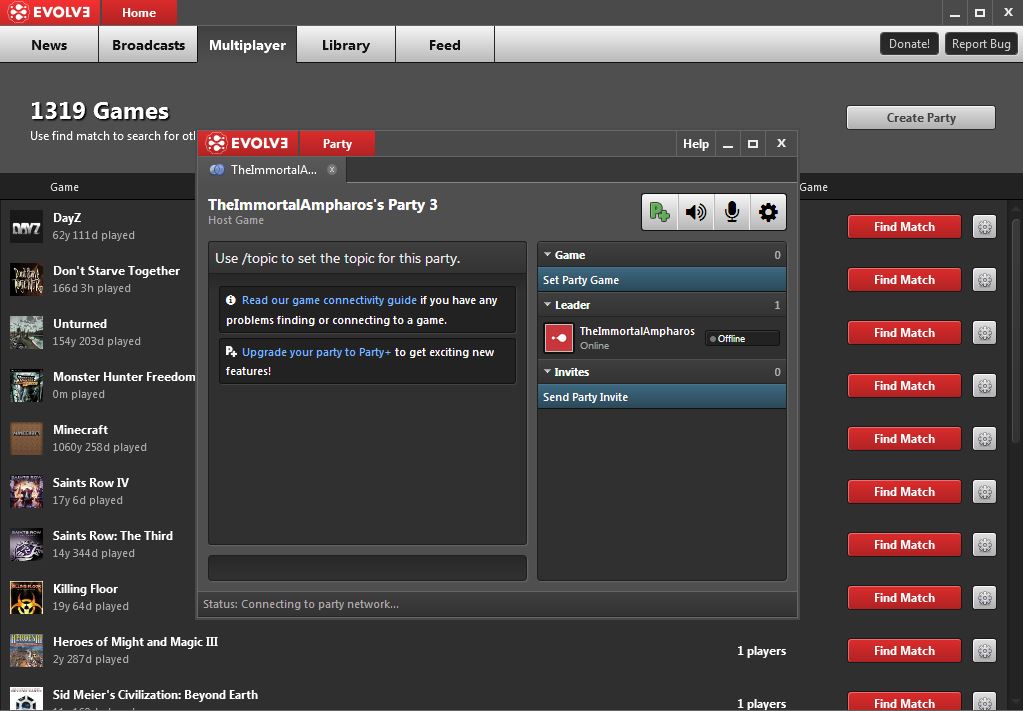The image size is (1023, 711).
Task: Click the Create Party button
Action: coord(921,117)
